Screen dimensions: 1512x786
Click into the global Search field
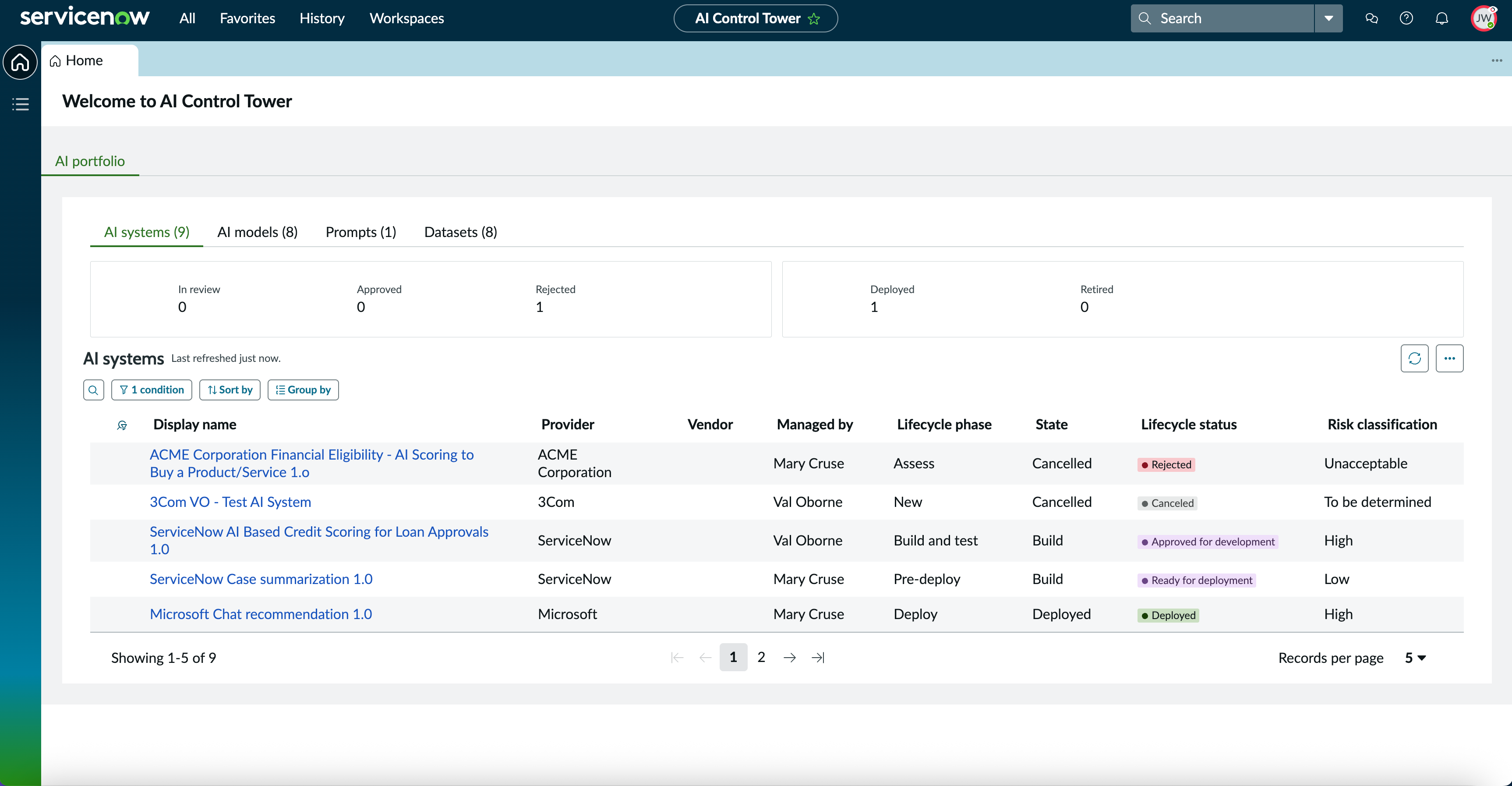[1222, 18]
